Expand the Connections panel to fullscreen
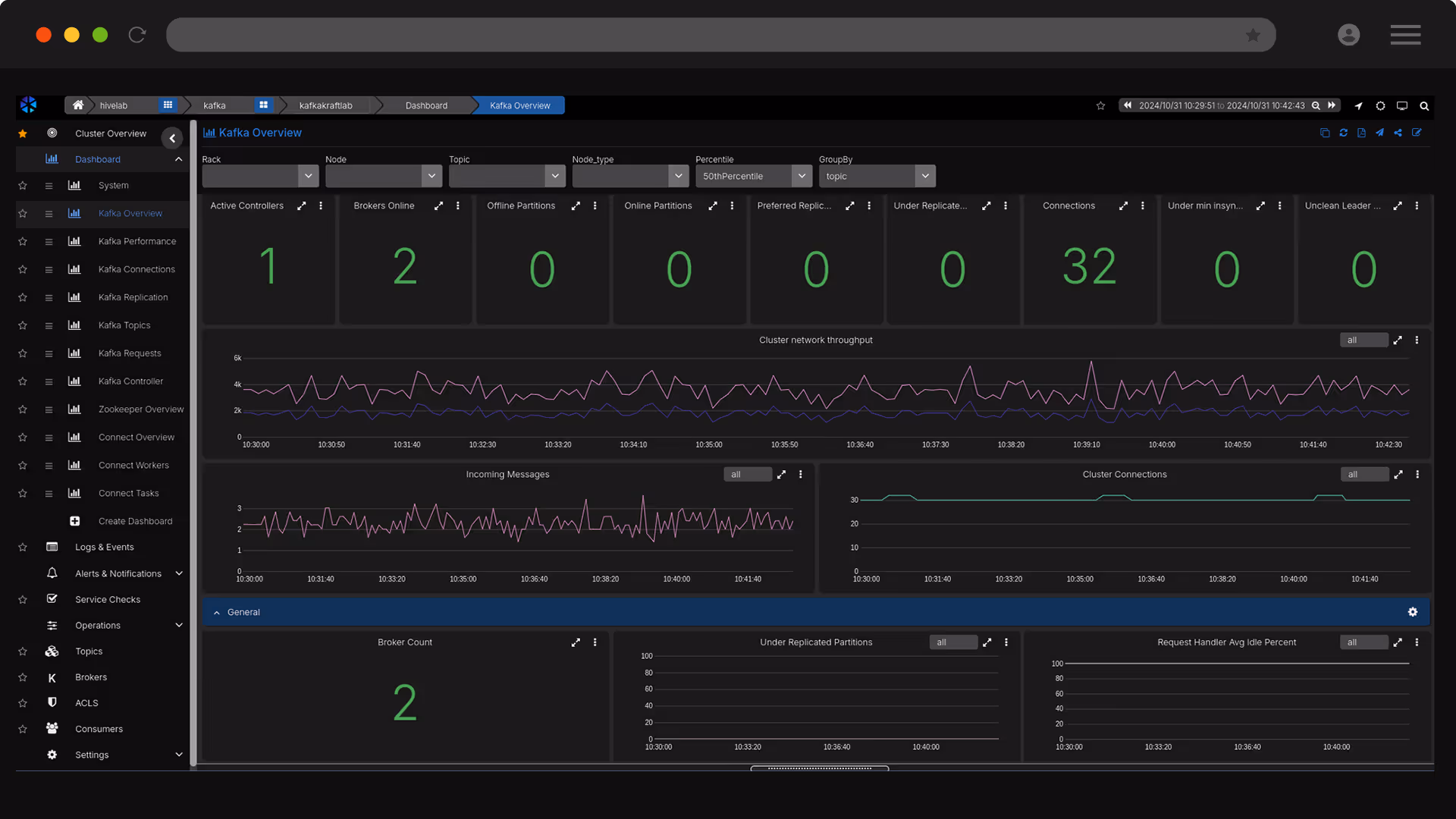1456x819 pixels. tap(1123, 206)
